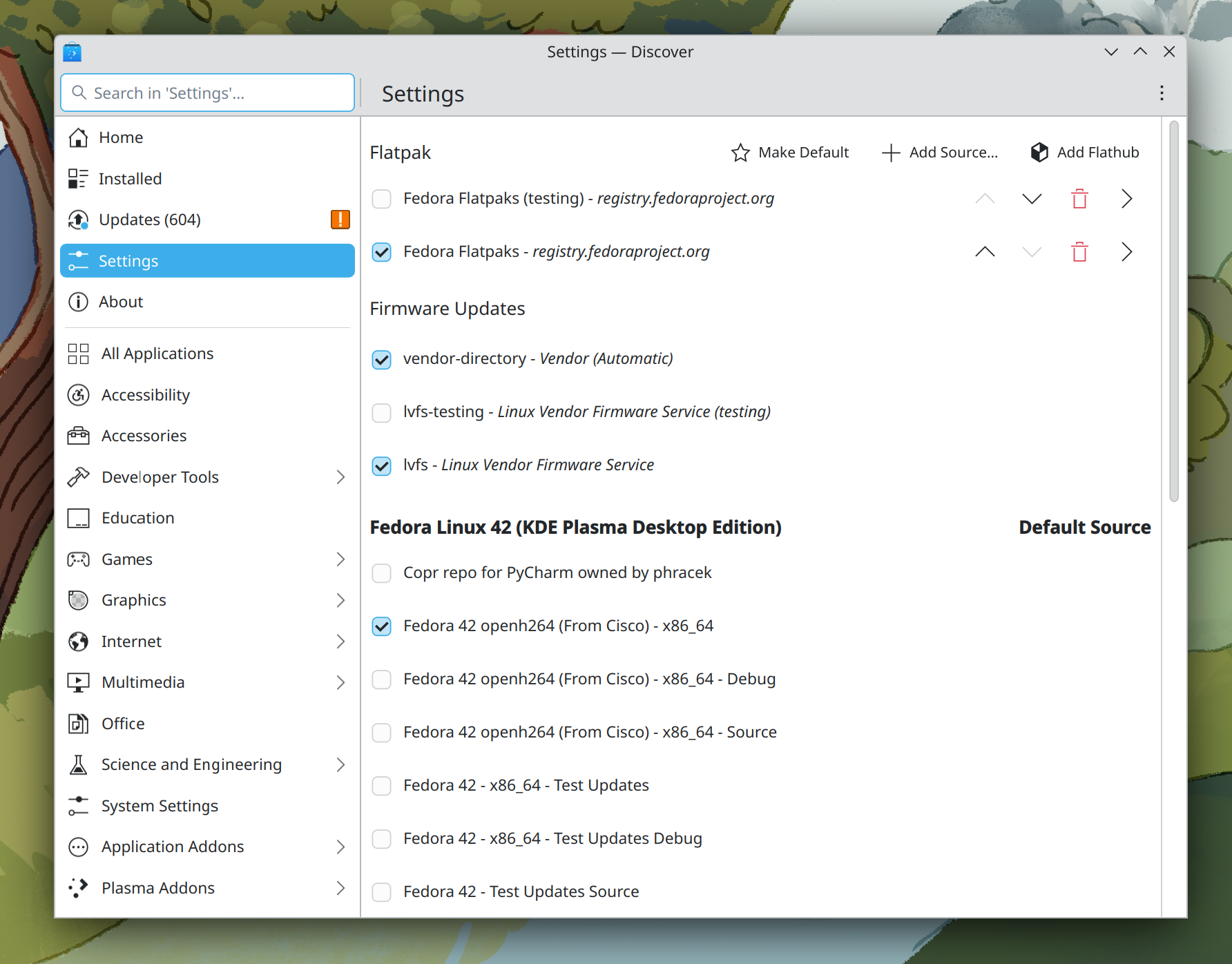This screenshot has width=1232, height=964.
Task: Enable openh264 x86_64 Source repo
Action: pos(381,733)
